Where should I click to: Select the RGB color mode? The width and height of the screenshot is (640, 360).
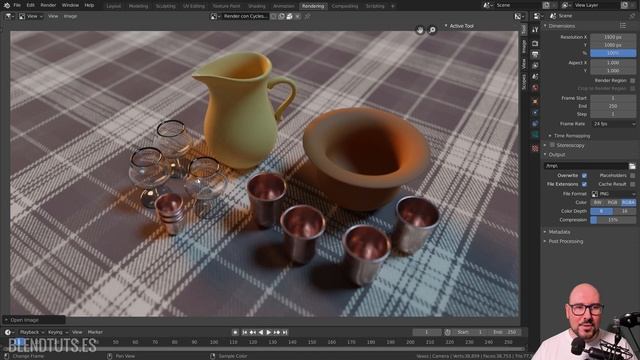coord(613,202)
